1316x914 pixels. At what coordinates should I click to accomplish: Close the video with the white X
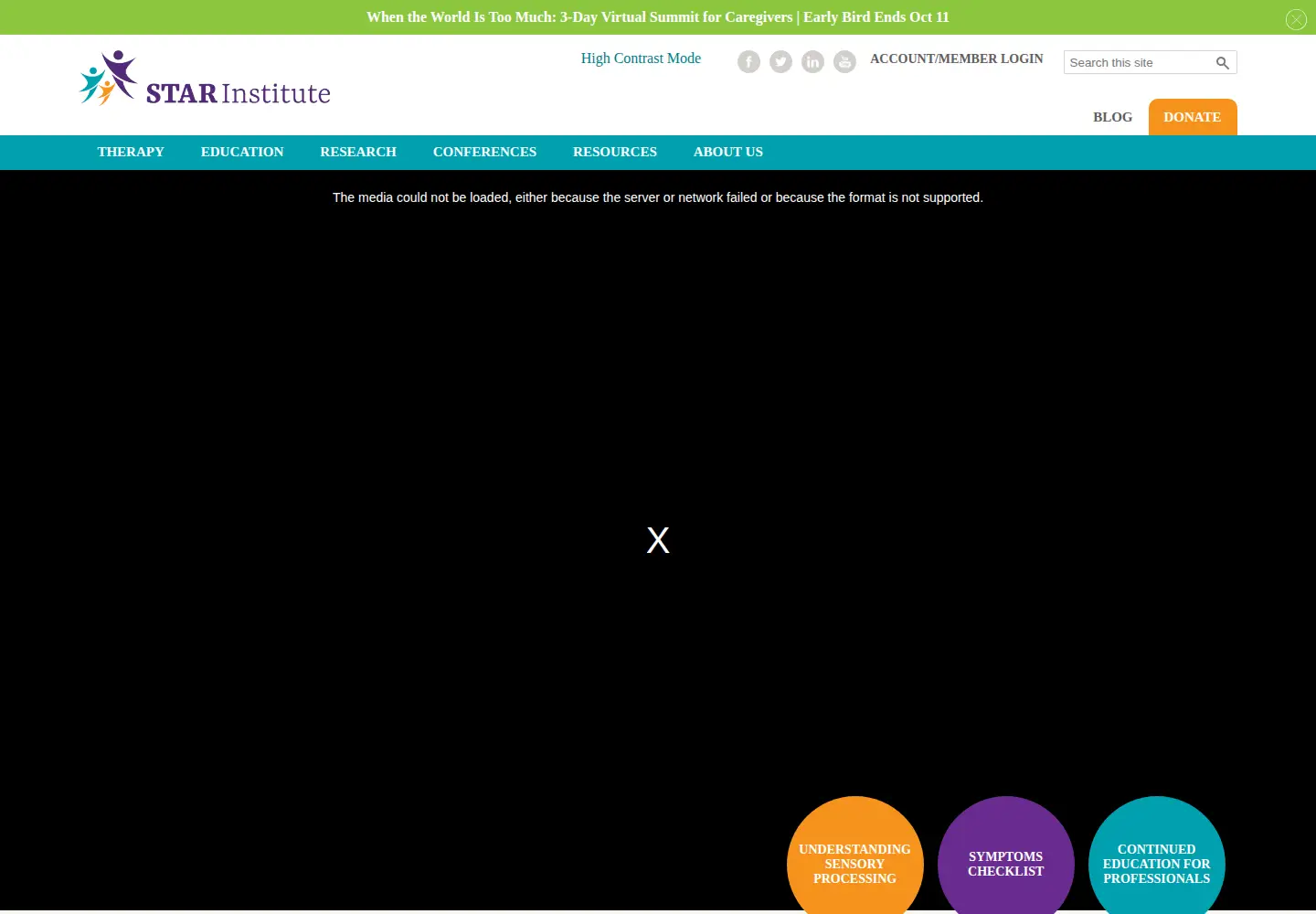click(658, 540)
